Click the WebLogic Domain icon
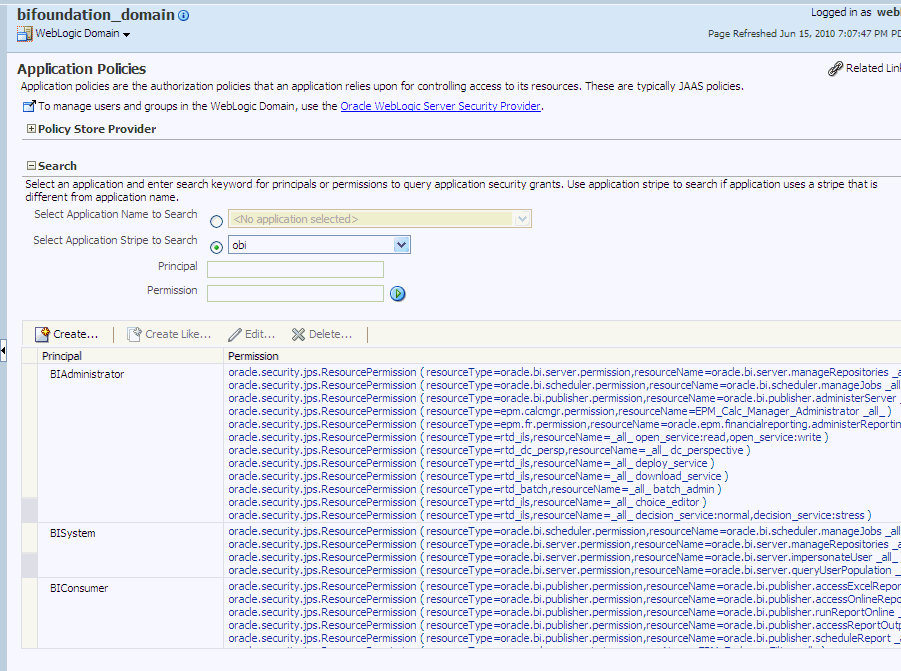 [25, 34]
